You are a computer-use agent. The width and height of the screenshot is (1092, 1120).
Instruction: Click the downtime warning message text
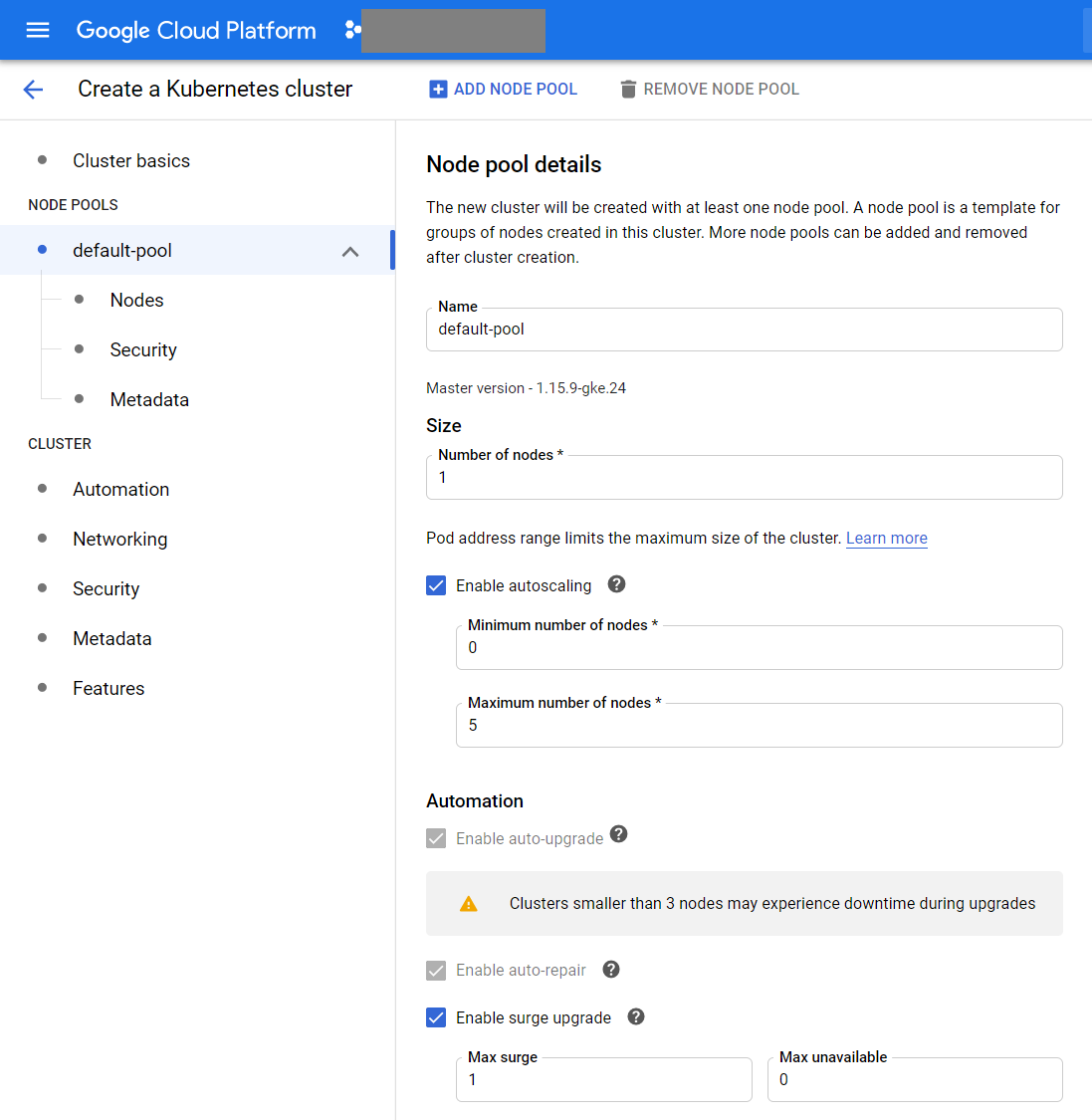(x=772, y=904)
